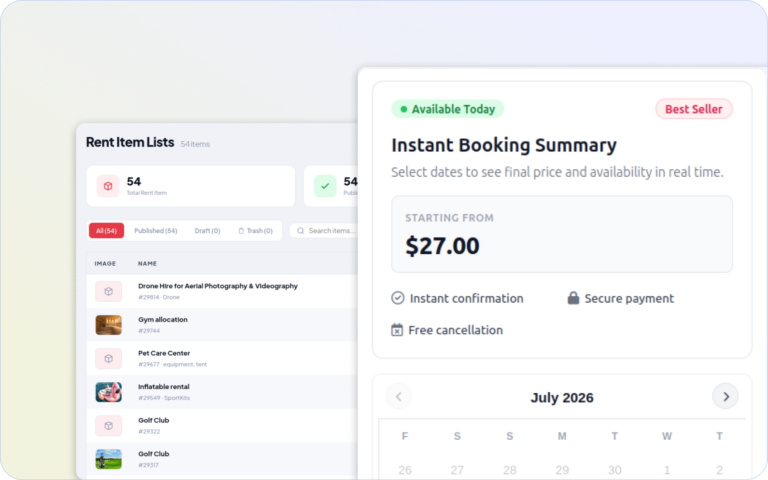Open the Gym allocation item name
768x480 pixels.
click(163, 319)
